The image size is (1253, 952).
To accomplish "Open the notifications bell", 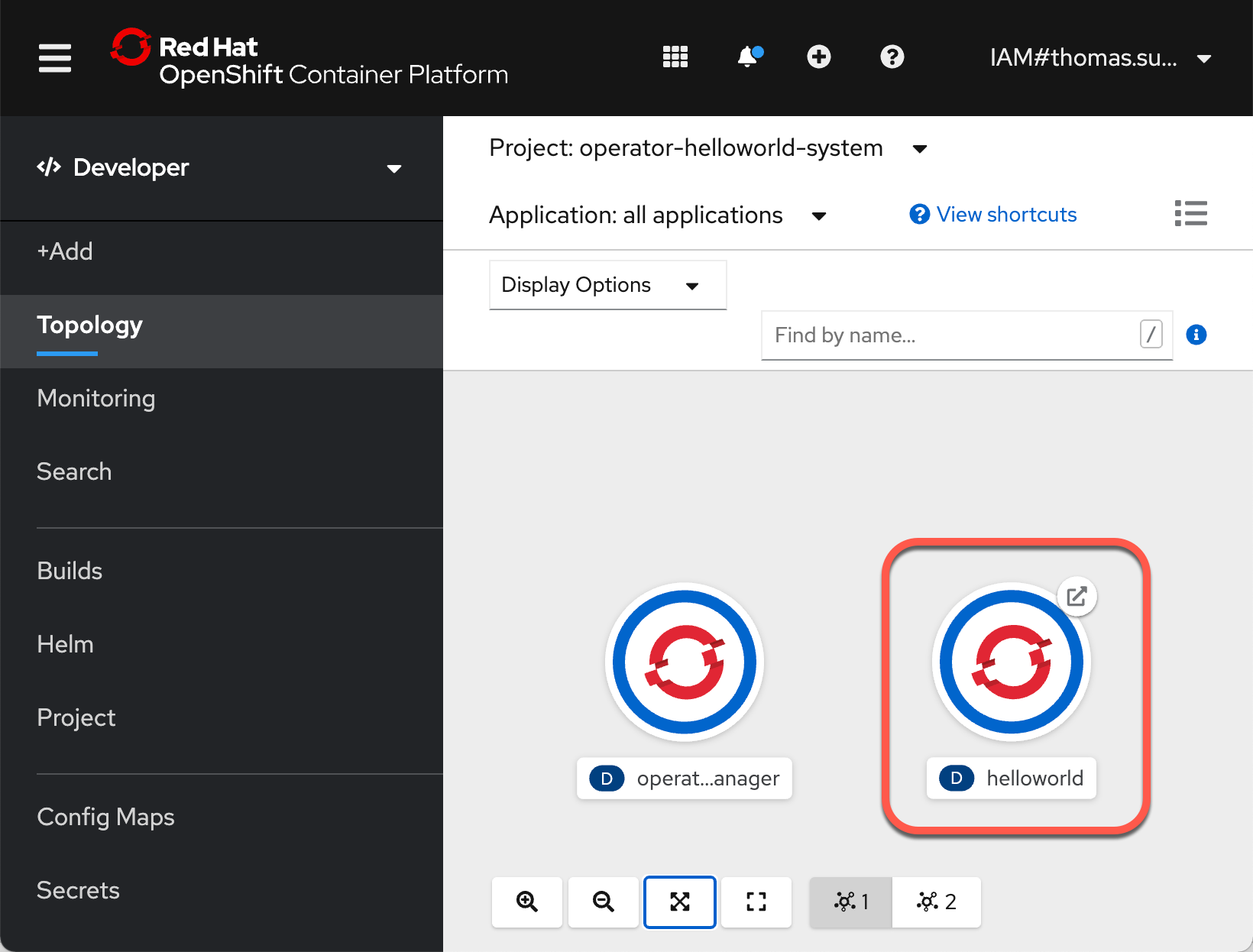I will (x=749, y=57).
